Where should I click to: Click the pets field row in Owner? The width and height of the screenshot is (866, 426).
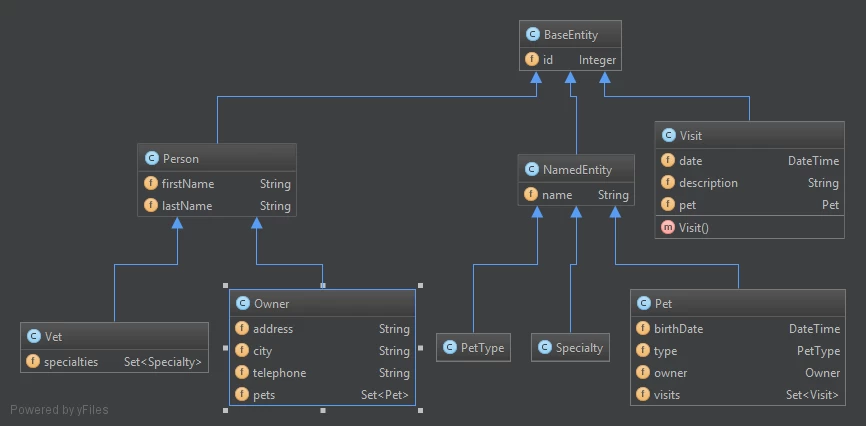coord(323,395)
